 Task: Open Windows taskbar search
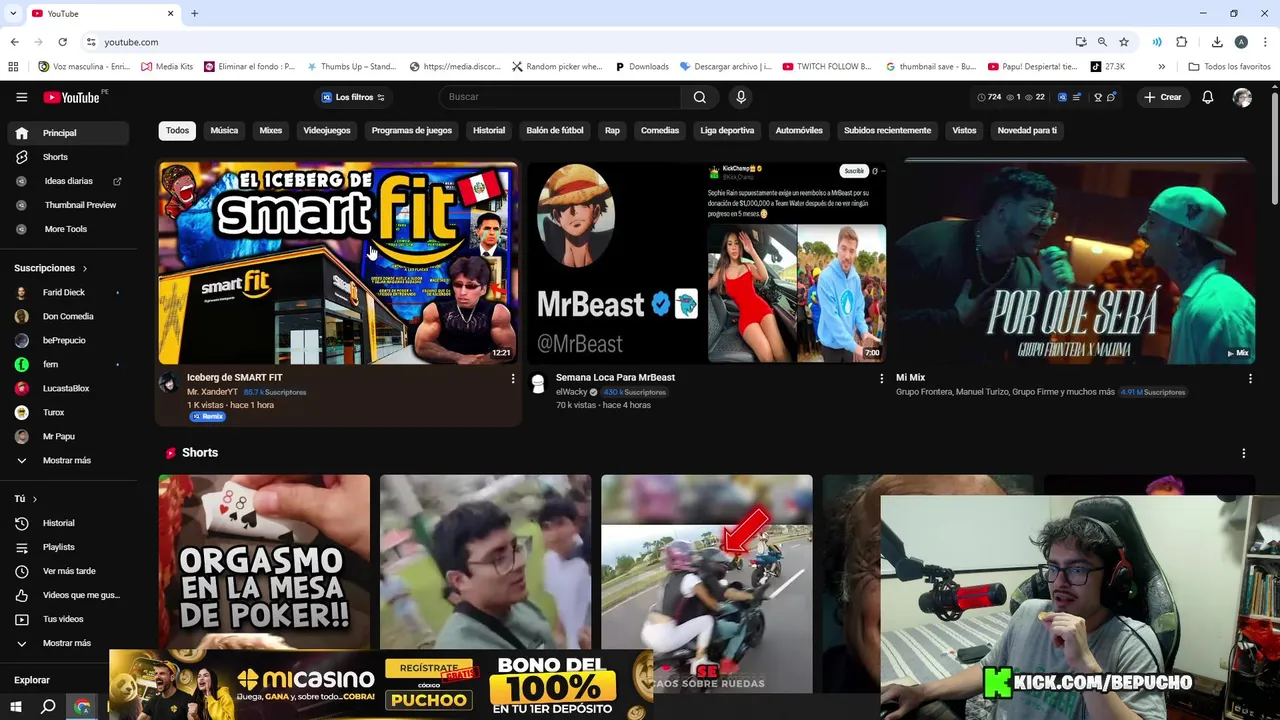[48, 707]
